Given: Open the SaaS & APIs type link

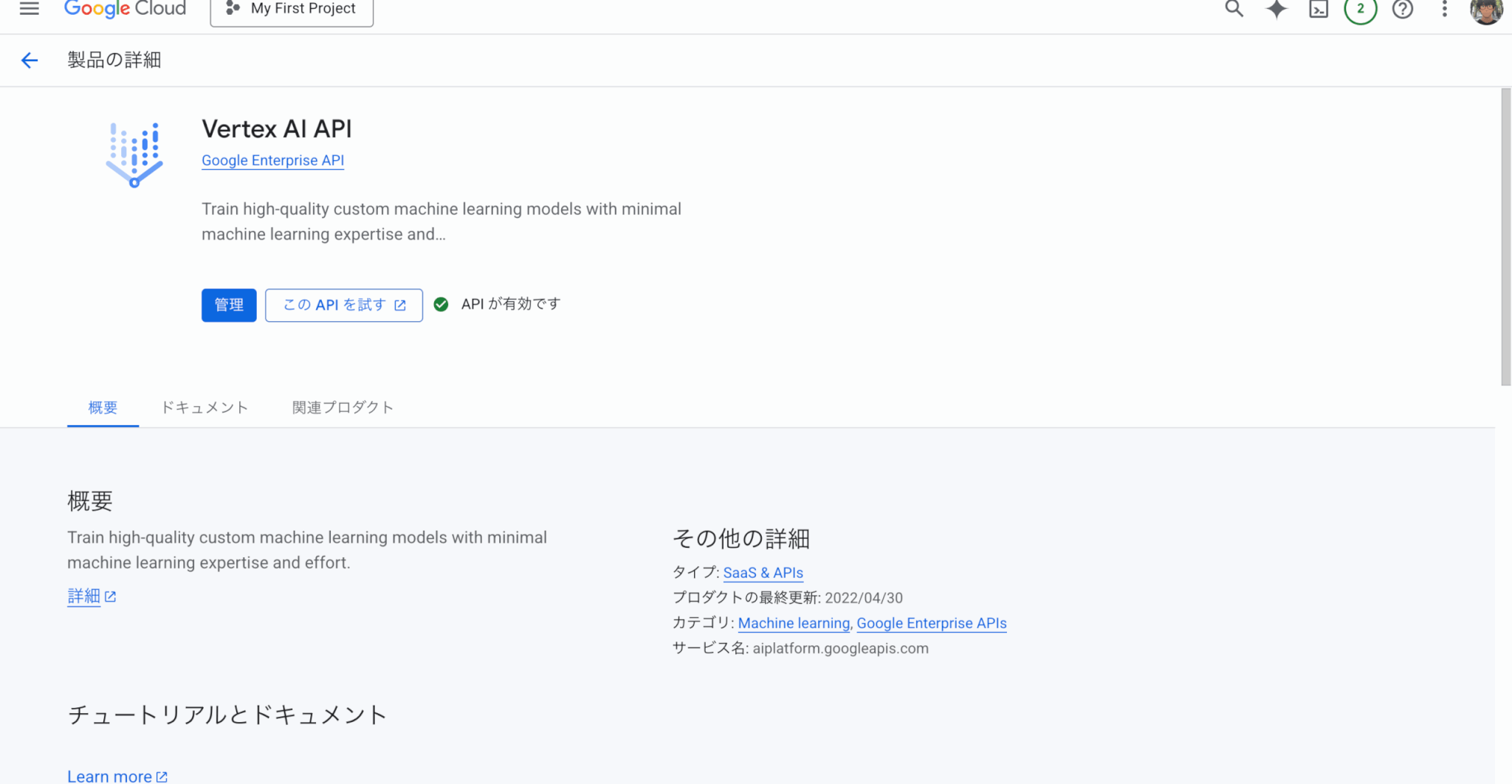Looking at the screenshot, I should coord(763,573).
